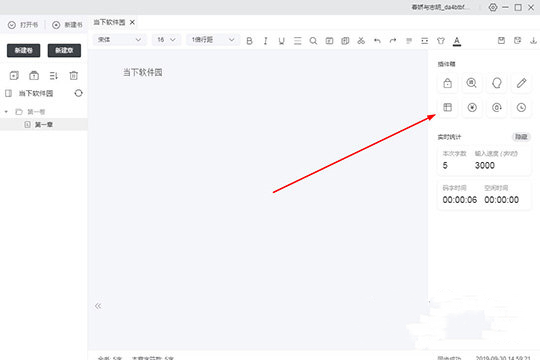This screenshot has height=360, width=540.
Task: Click the scissors cut icon
Action: (x=361, y=41)
